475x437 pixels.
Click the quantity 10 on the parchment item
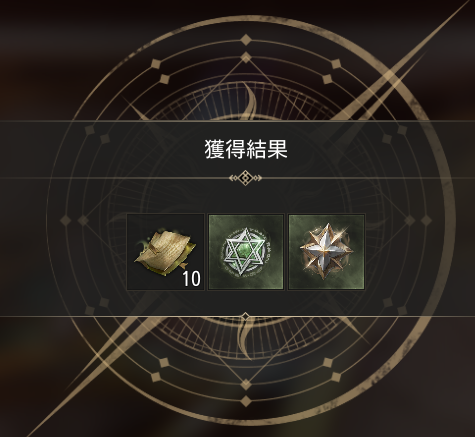pyautogui.click(x=192, y=279)
